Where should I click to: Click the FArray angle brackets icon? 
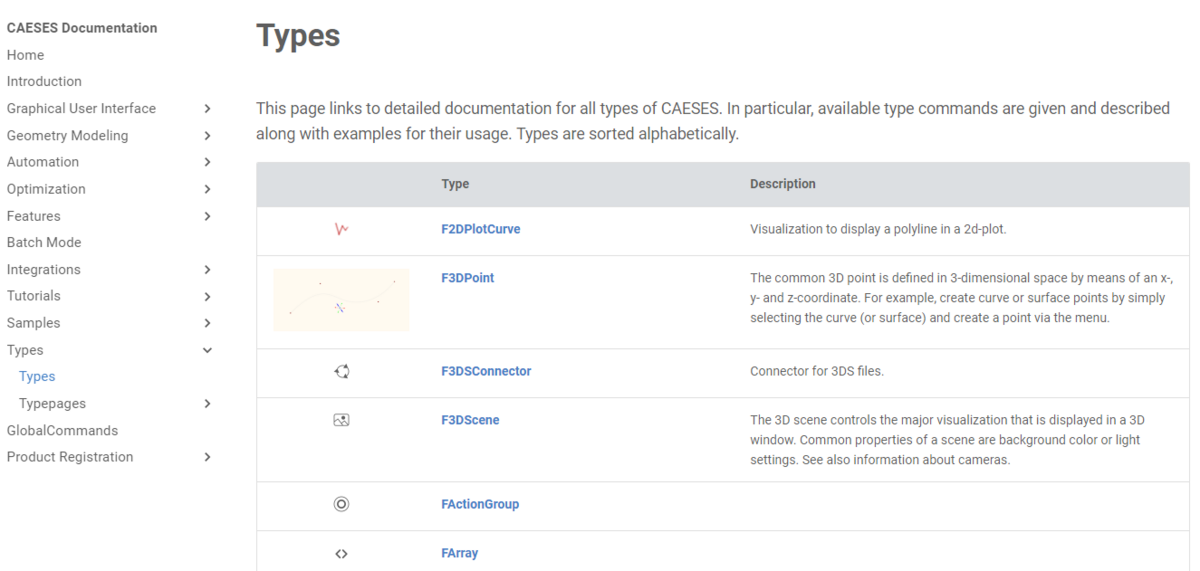point(341,553)
